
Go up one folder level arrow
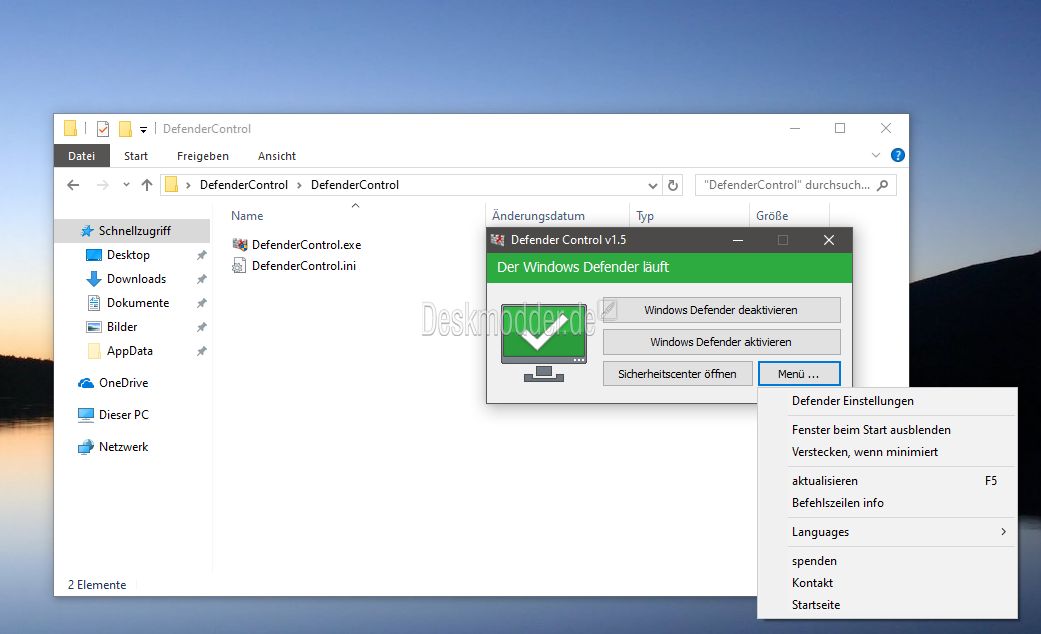click(147, 185)
